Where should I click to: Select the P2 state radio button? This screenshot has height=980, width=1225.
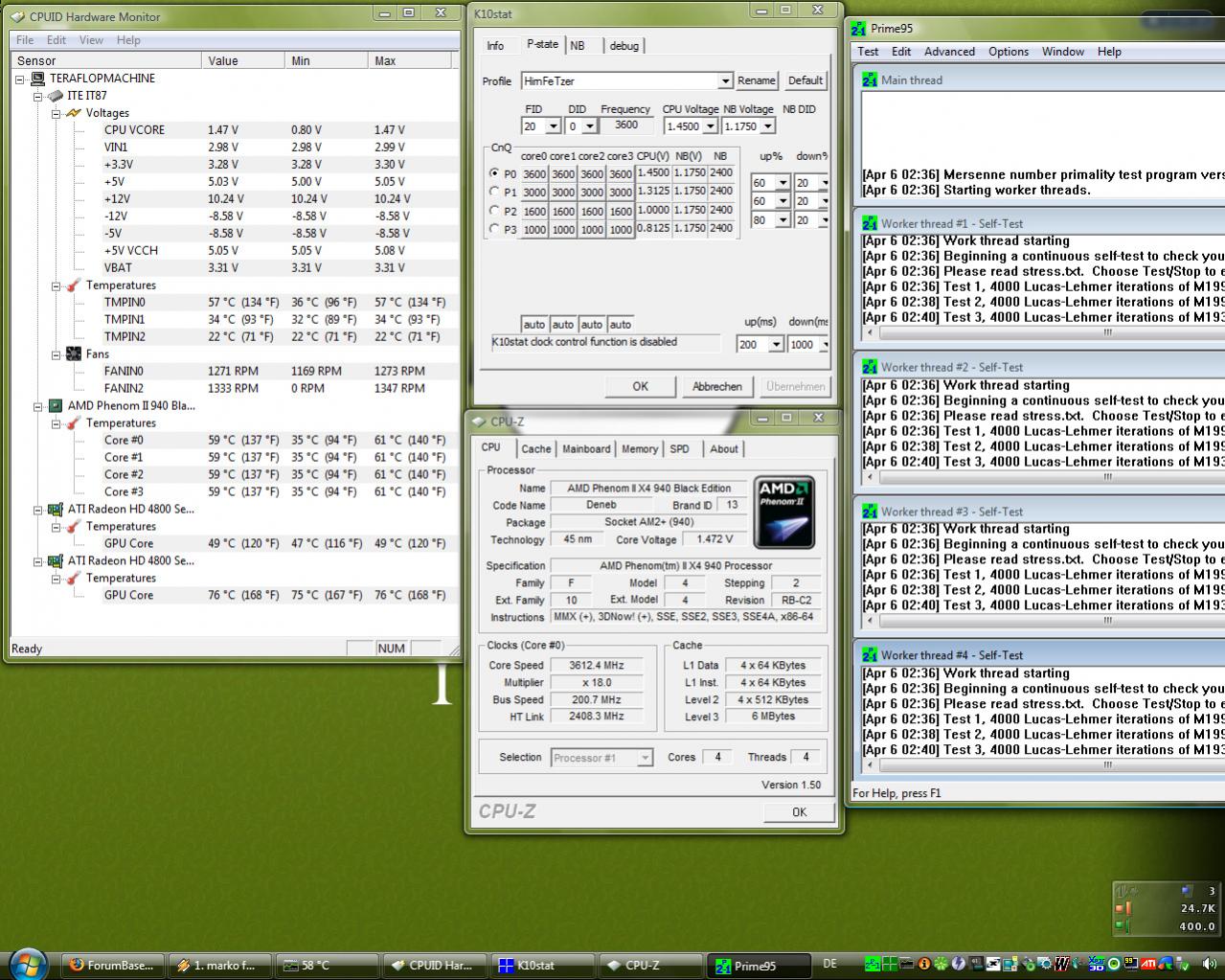(494, 211)
